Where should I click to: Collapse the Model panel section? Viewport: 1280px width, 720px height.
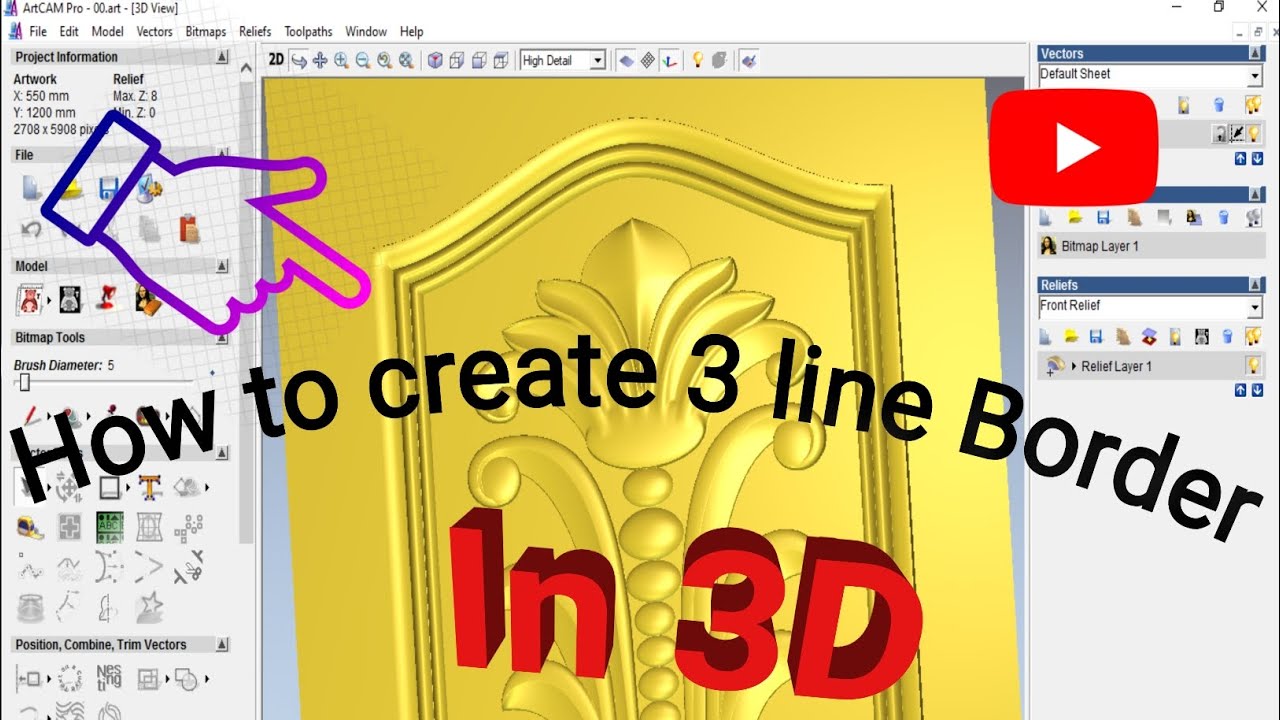(222, 267)
